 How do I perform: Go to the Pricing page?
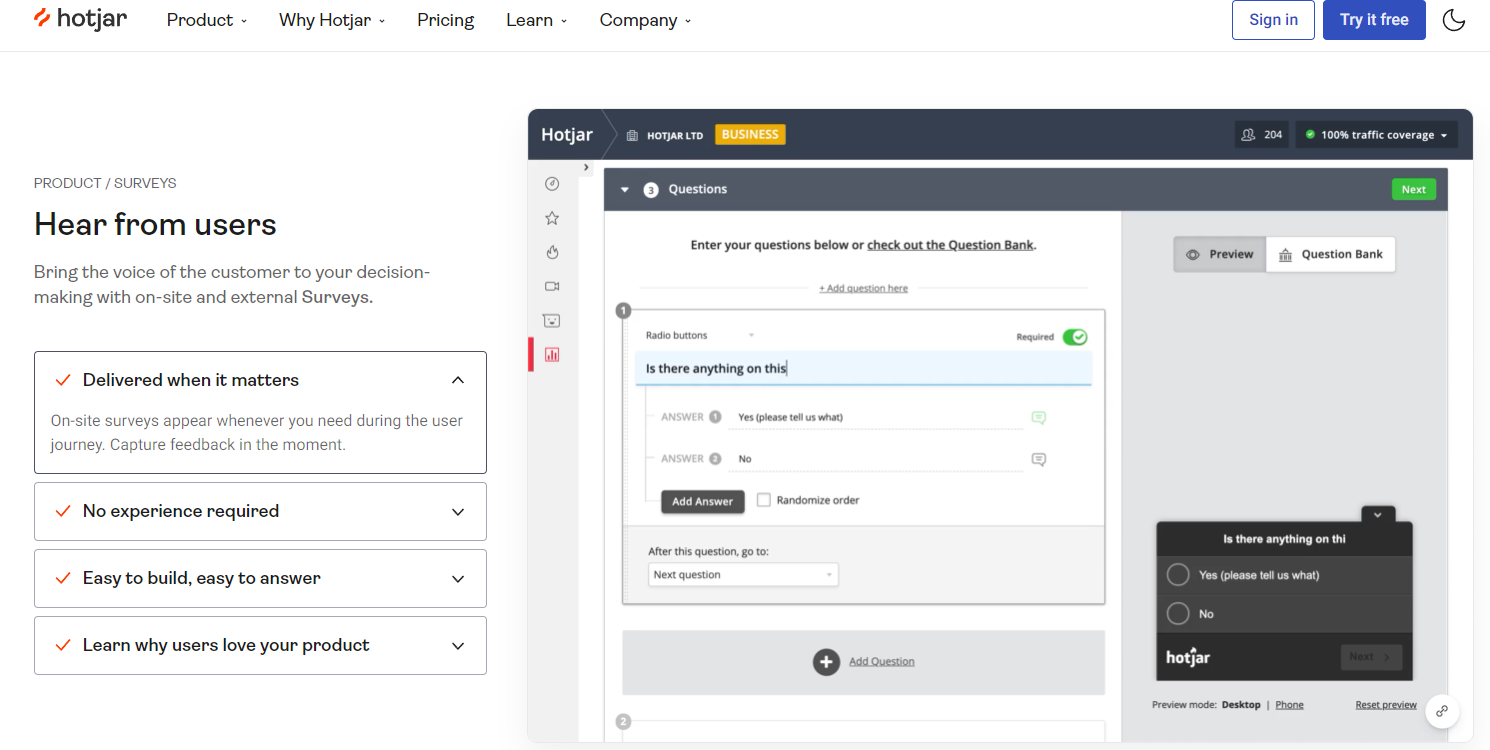coord(446,20)
